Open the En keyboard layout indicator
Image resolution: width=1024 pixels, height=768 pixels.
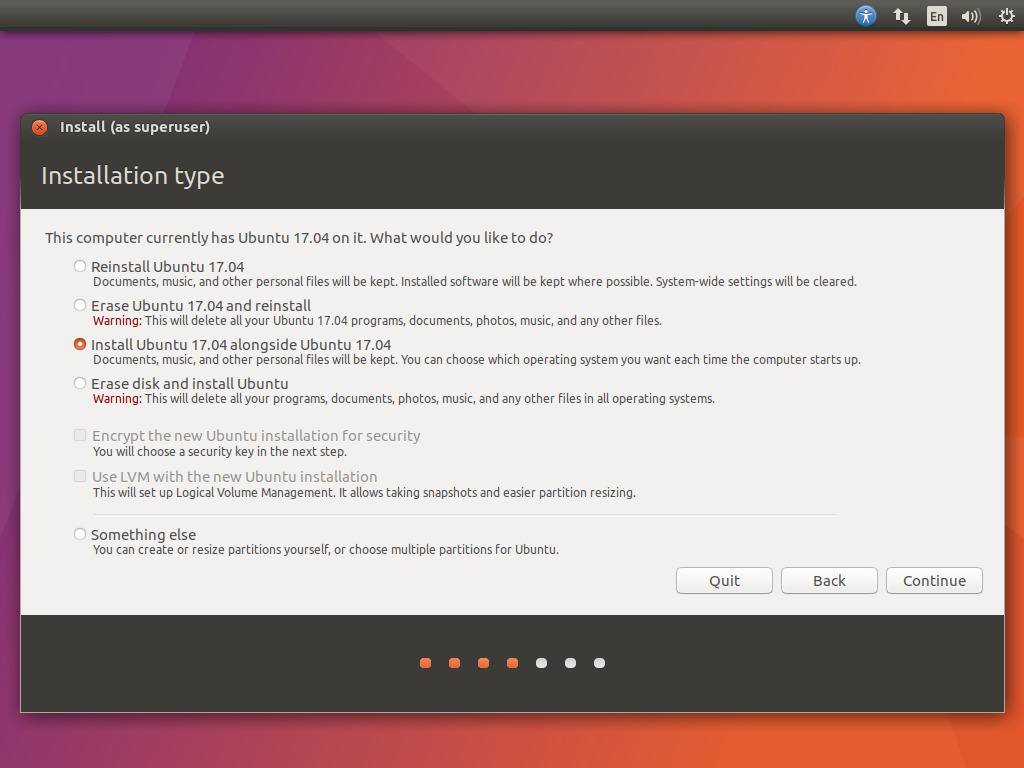(936, 16)
